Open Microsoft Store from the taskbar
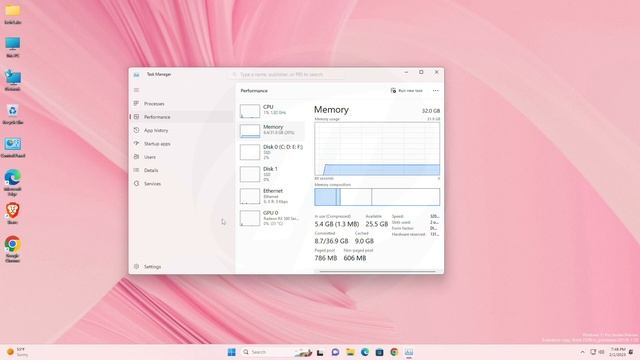Image resolution: width=640 pixels, height=360 pixels. click(x=379, y=352)
